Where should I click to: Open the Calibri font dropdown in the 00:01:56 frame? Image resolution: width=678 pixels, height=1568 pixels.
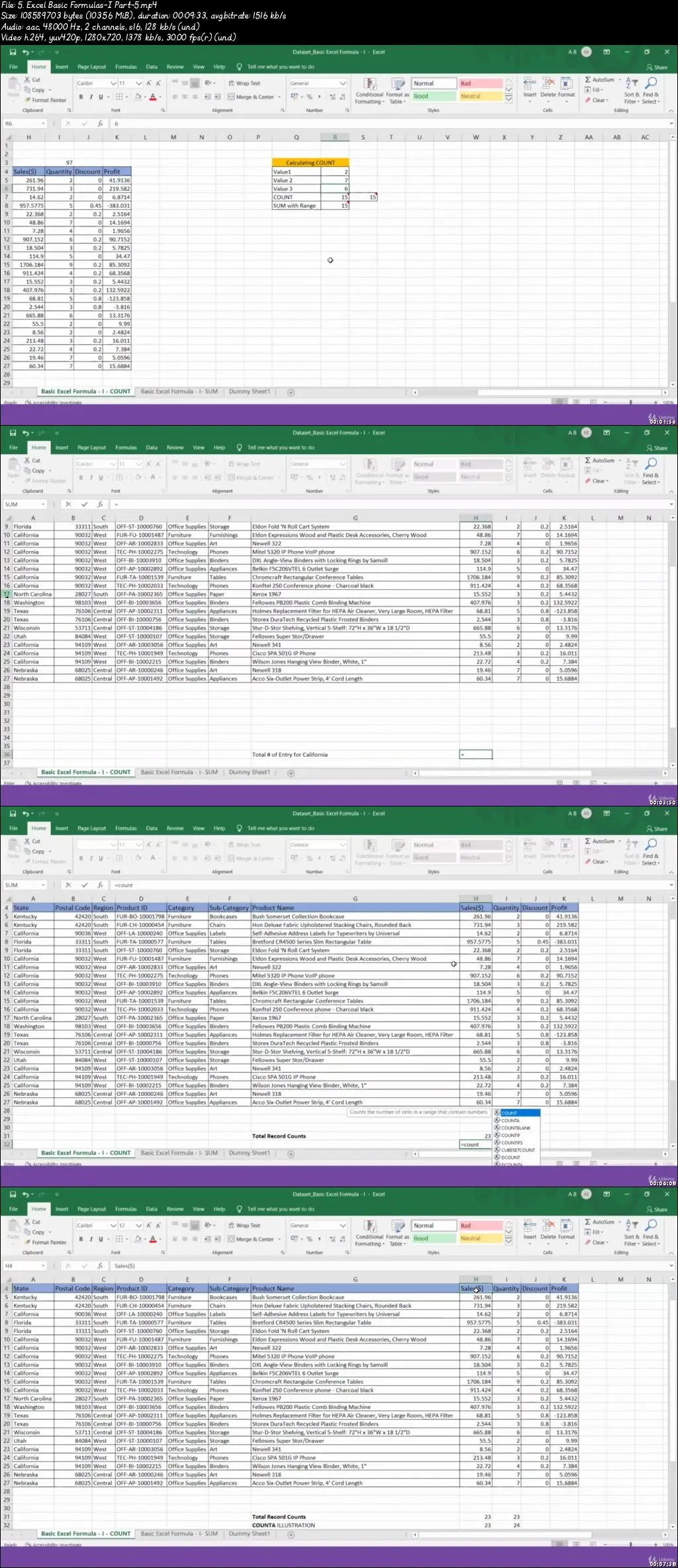click(x=113, y=83)
